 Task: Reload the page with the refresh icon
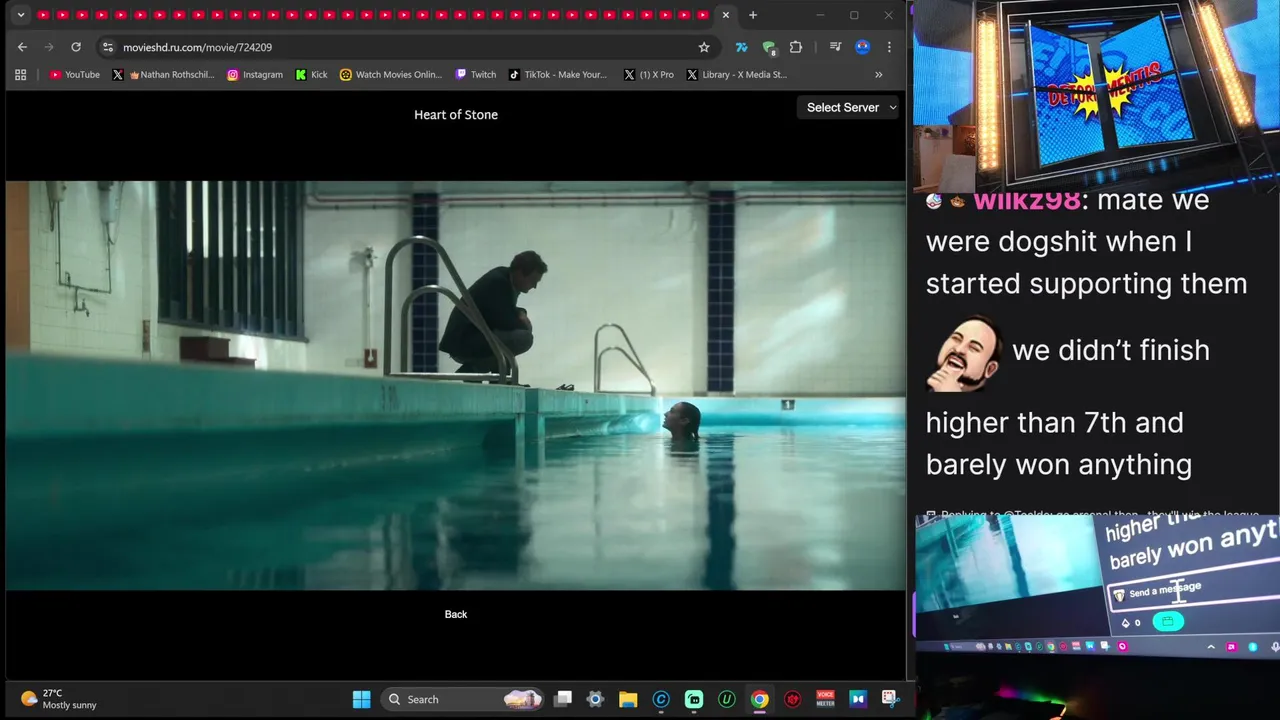pos(75,47)
